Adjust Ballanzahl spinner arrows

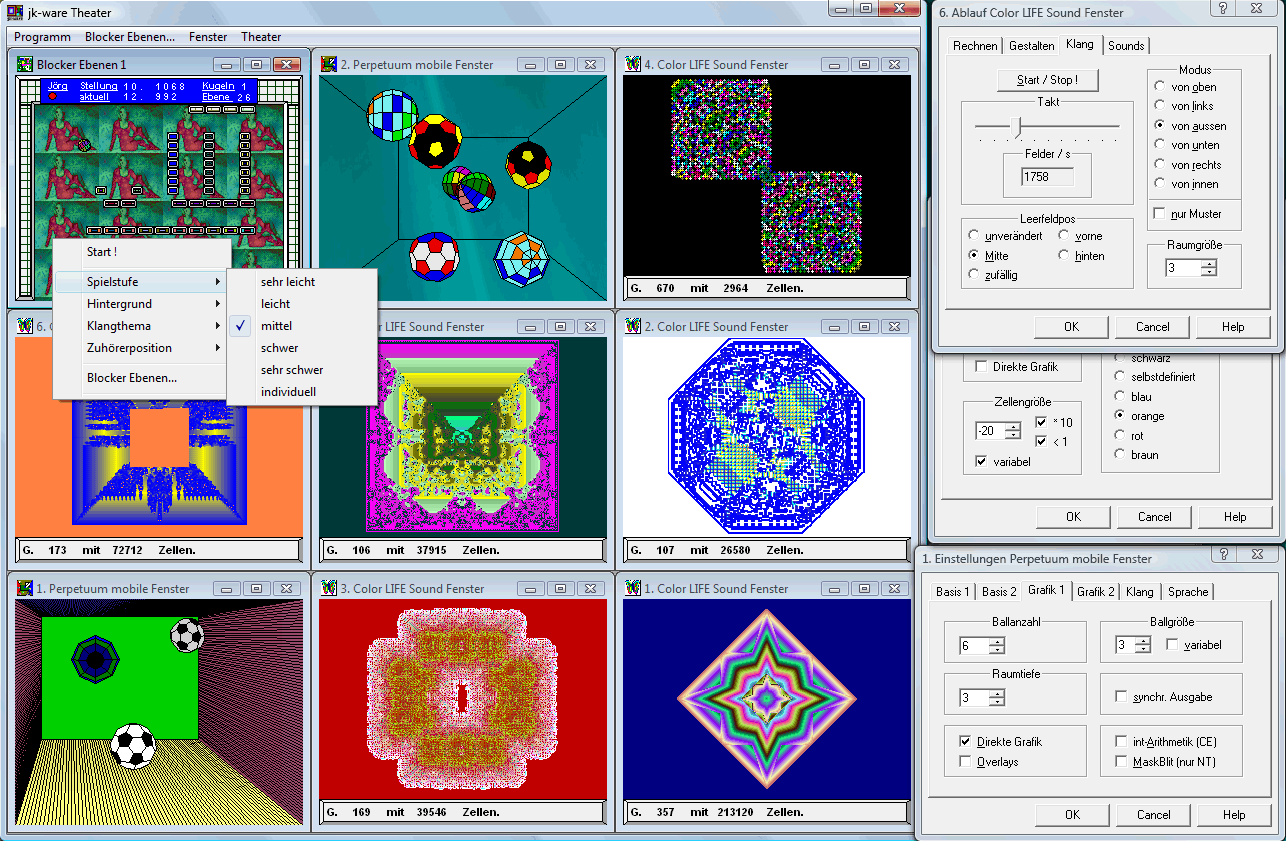pyautogui.click(x=996, y=646)
